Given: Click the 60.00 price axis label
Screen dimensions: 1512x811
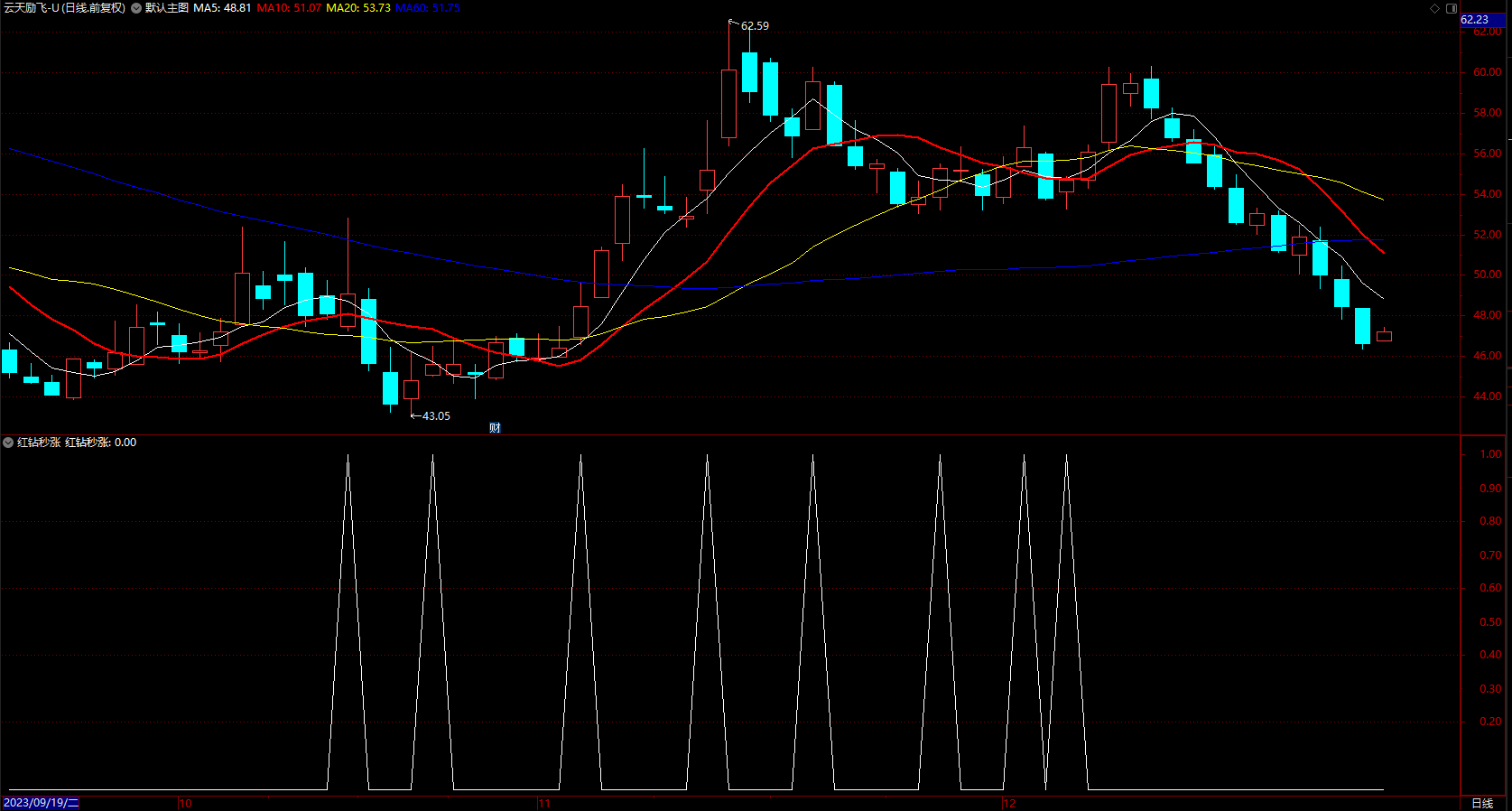Looking at the screenshot, I should [1488, 72].
